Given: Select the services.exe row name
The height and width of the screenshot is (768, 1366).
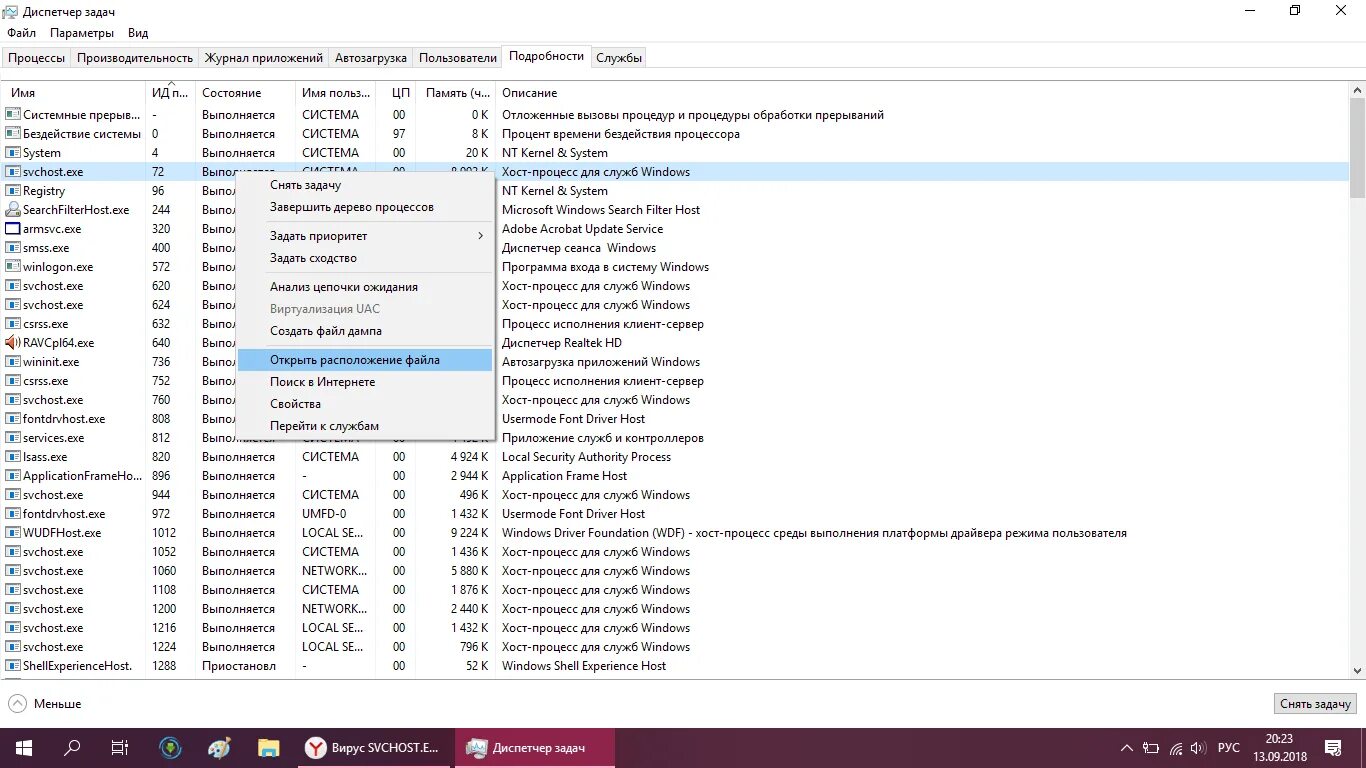Looking at the screenshot, I should pyautogui.click(x=54, y=438).
